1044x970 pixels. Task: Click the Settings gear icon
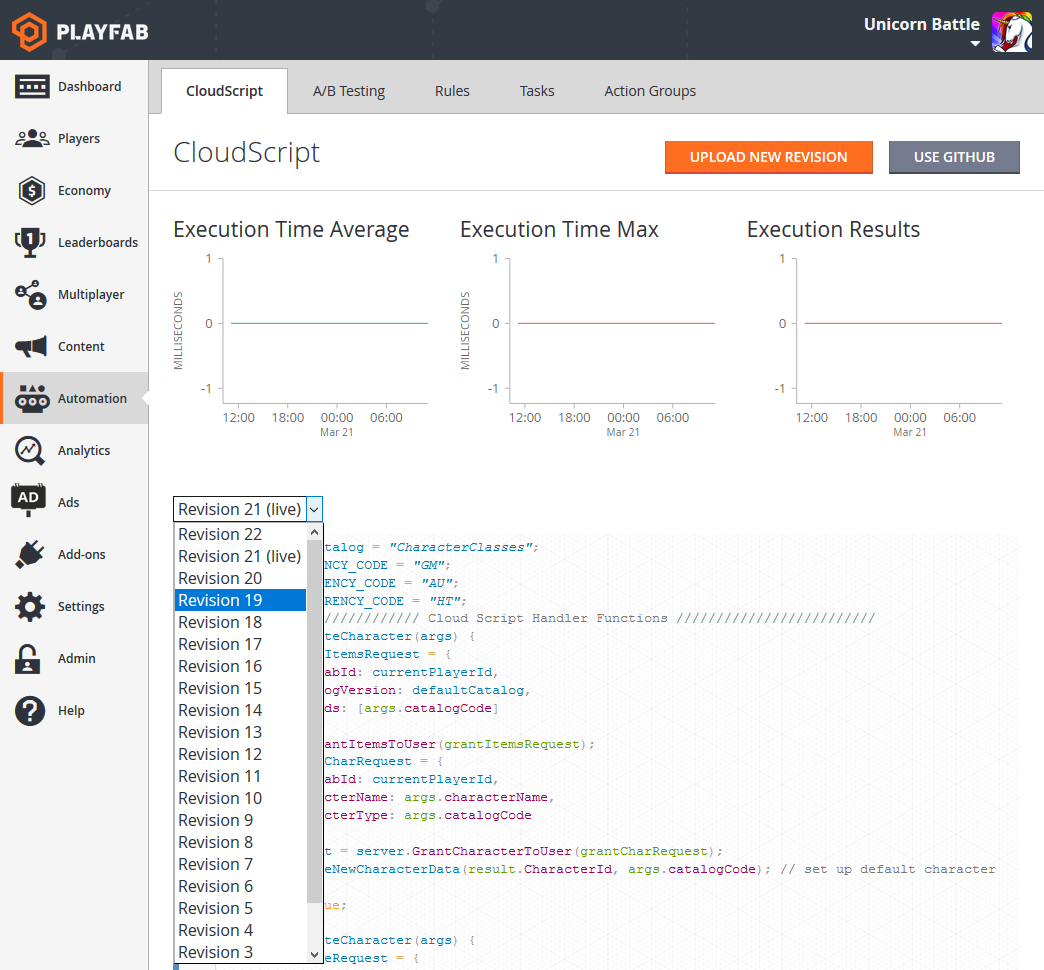click(30, 606)
